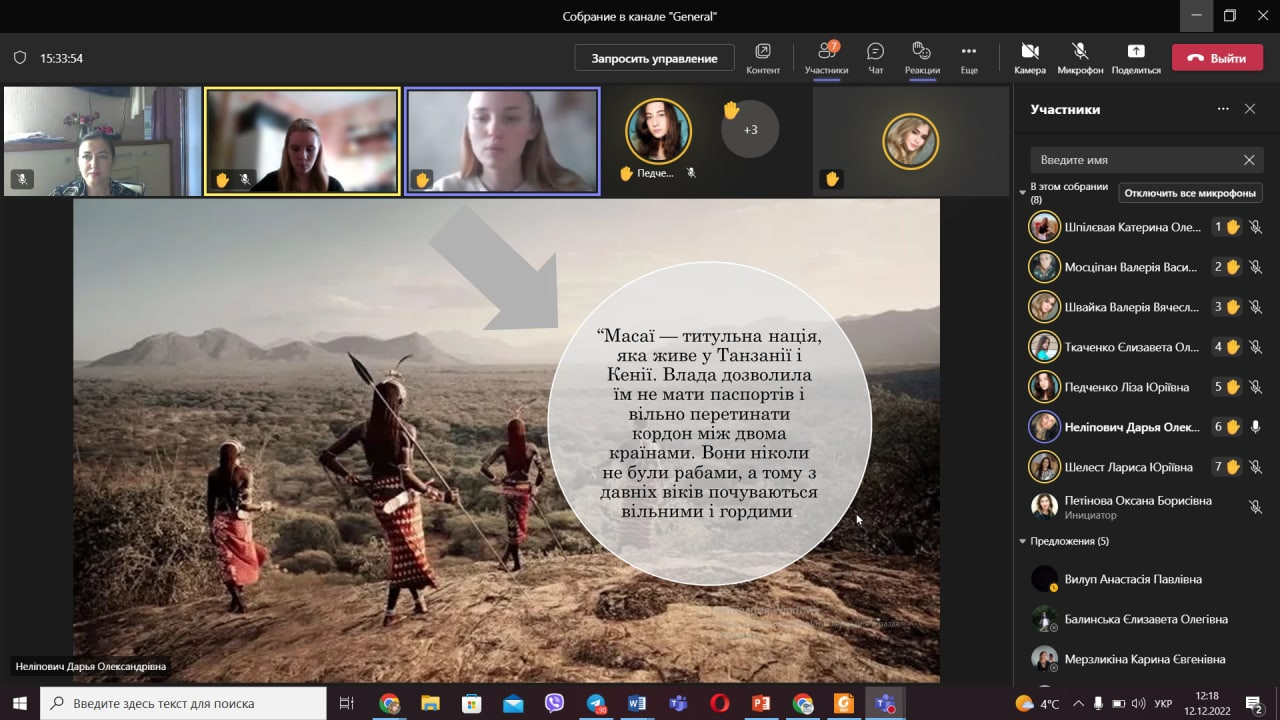Image resolution: width=1280 pixels, height=720 pixels.
Task: Click the shield security icon near timer
Action: tap(20, 58)
